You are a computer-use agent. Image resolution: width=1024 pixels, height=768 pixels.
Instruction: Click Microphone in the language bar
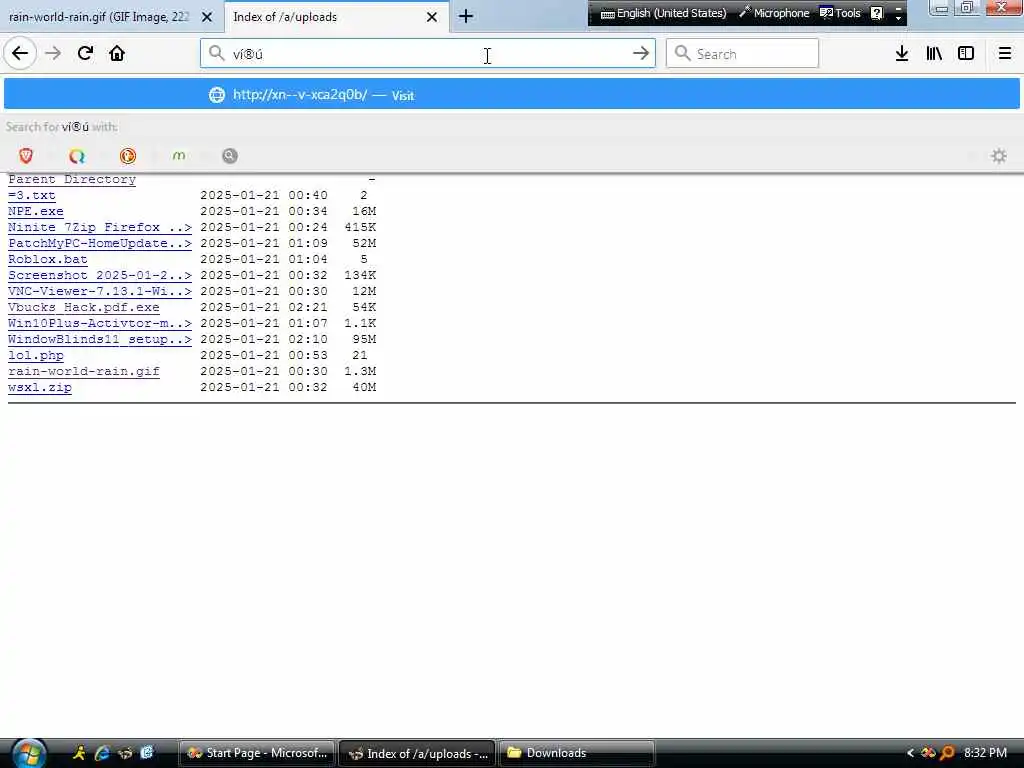[774, 13]
